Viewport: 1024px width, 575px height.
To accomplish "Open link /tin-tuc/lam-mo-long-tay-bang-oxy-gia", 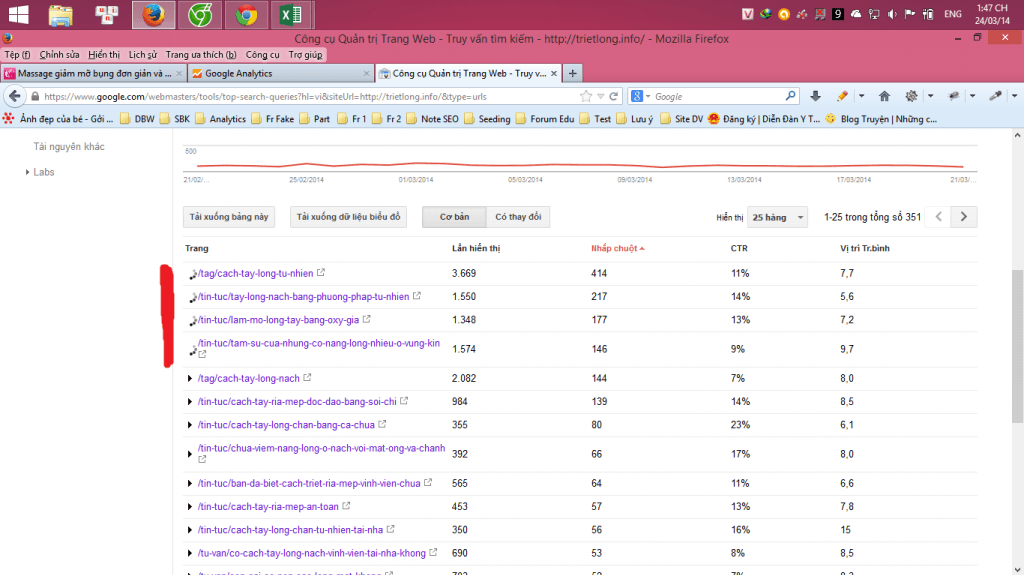I will tap(278, 320).
